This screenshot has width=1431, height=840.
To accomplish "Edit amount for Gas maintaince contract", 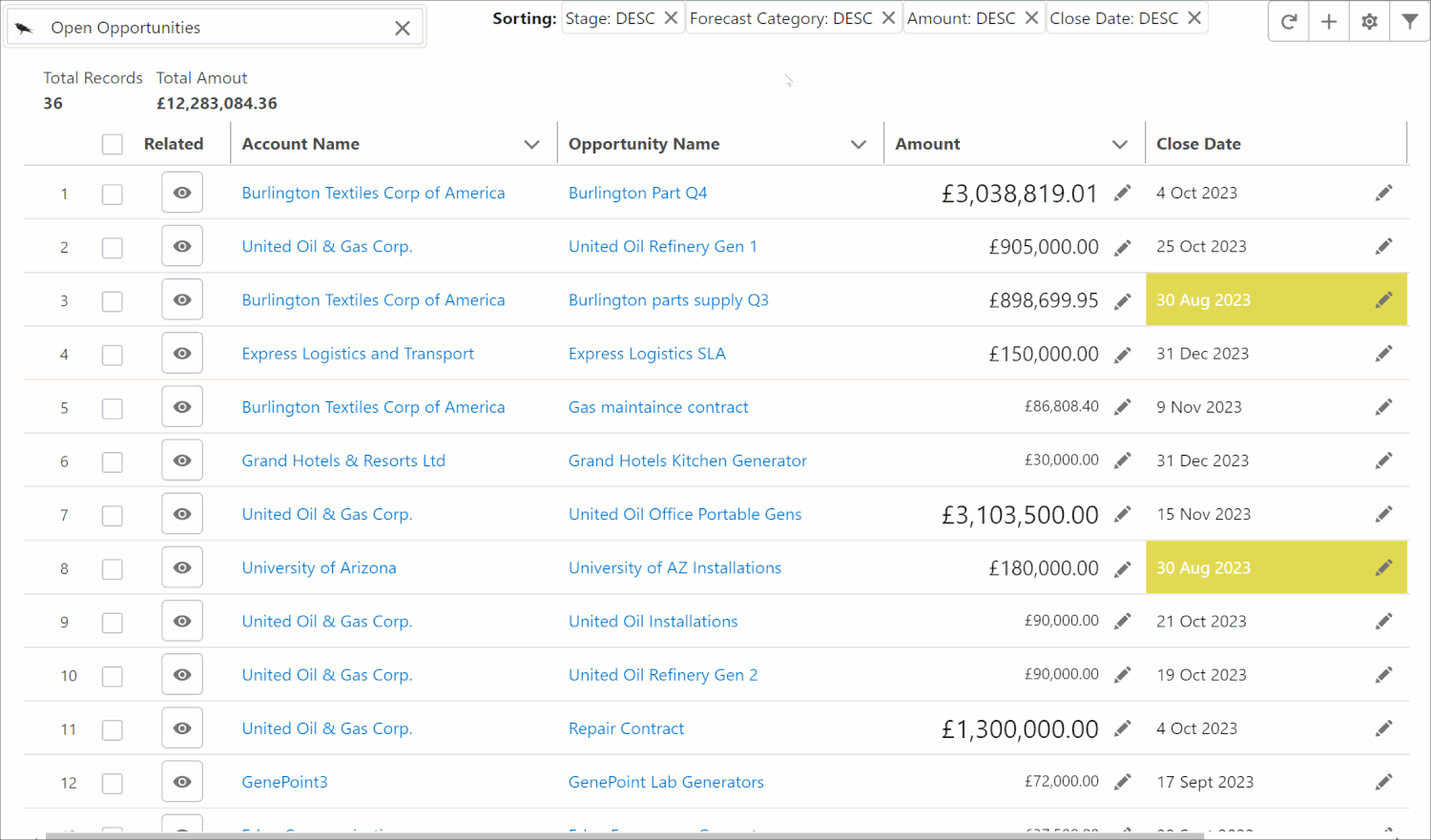I will click(1123, 407).
